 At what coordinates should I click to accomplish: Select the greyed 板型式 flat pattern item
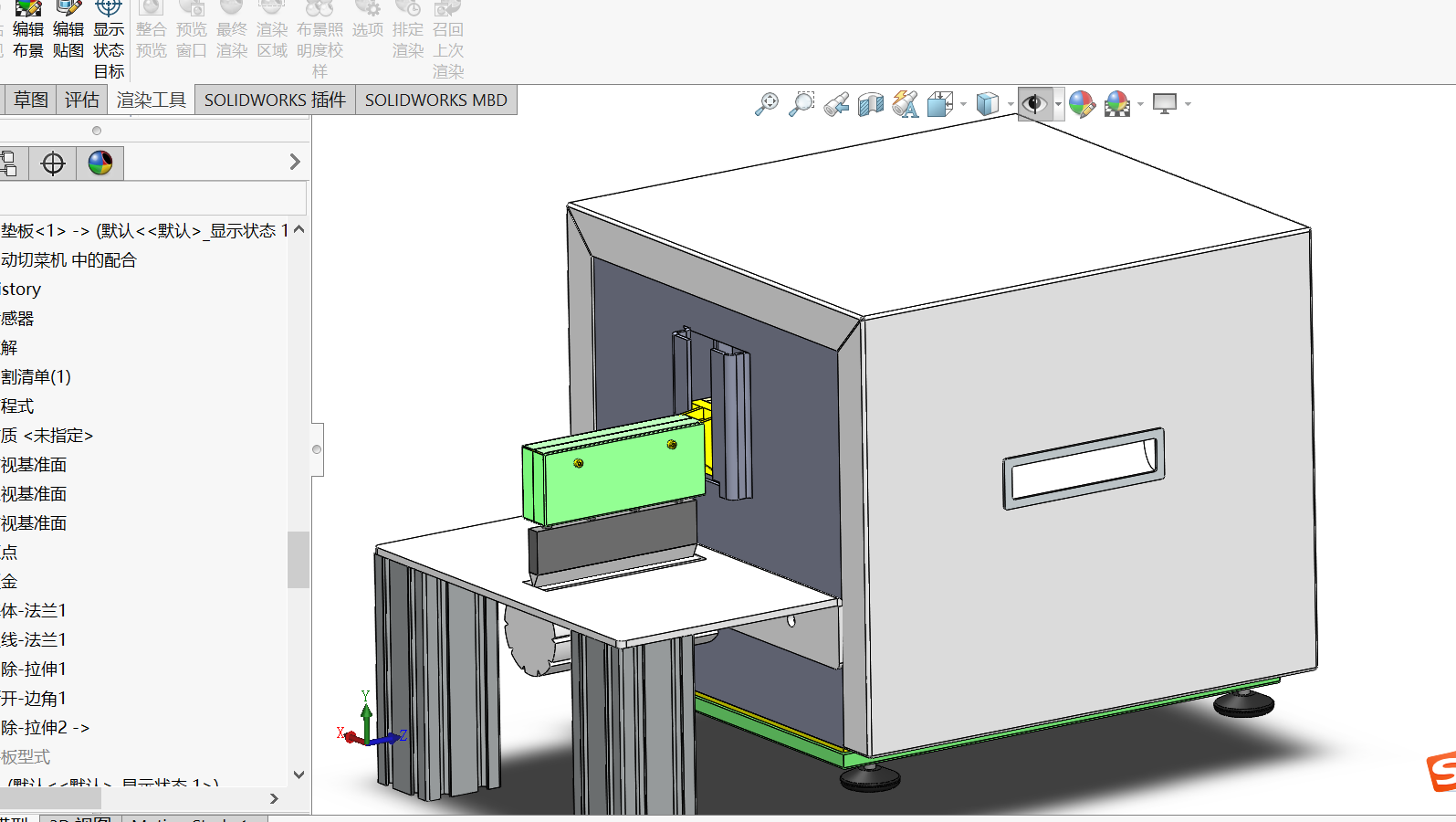(x=26, y=757)
